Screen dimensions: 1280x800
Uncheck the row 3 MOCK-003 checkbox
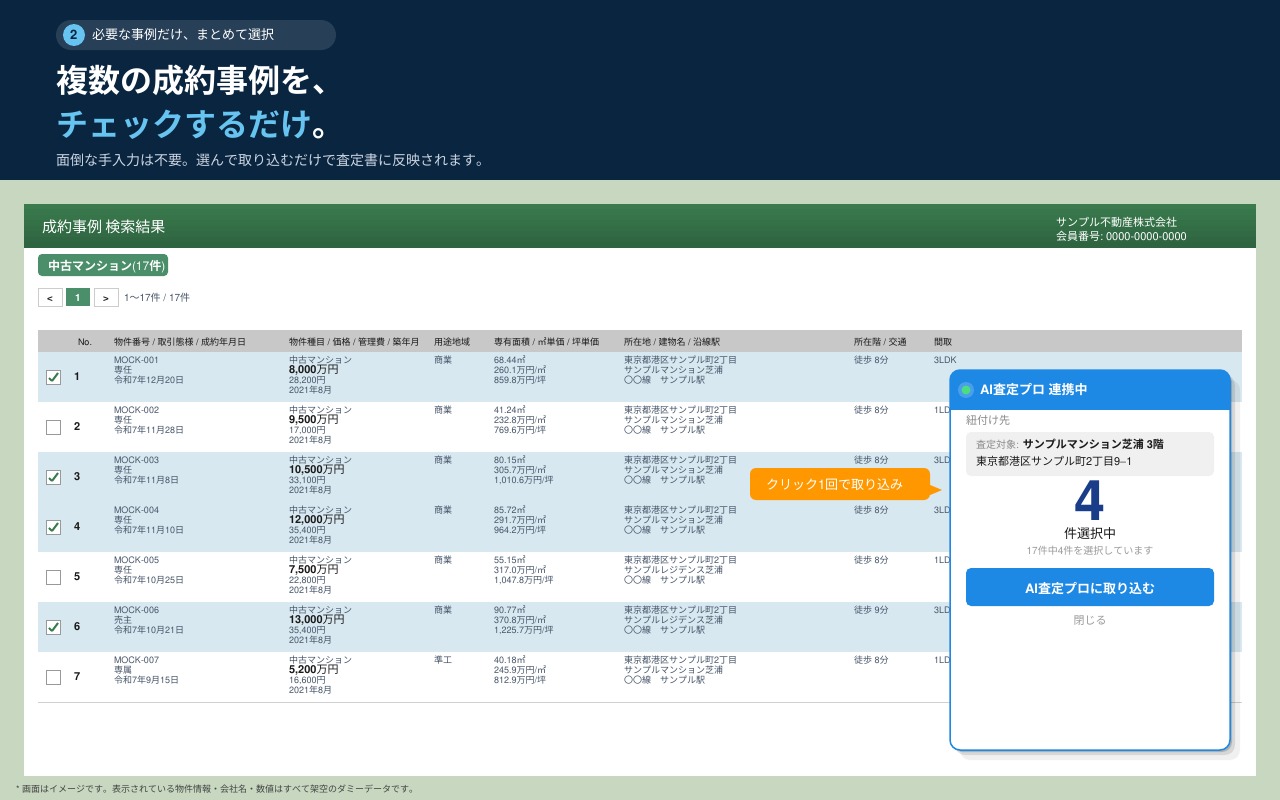(x=53, y=477)
